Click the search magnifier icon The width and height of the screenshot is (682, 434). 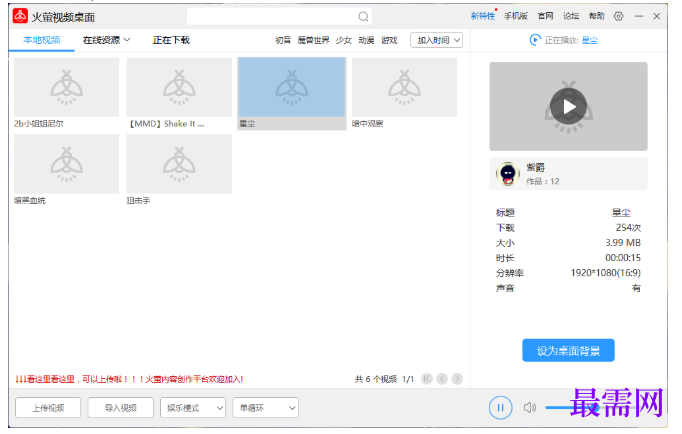[363, 17]
